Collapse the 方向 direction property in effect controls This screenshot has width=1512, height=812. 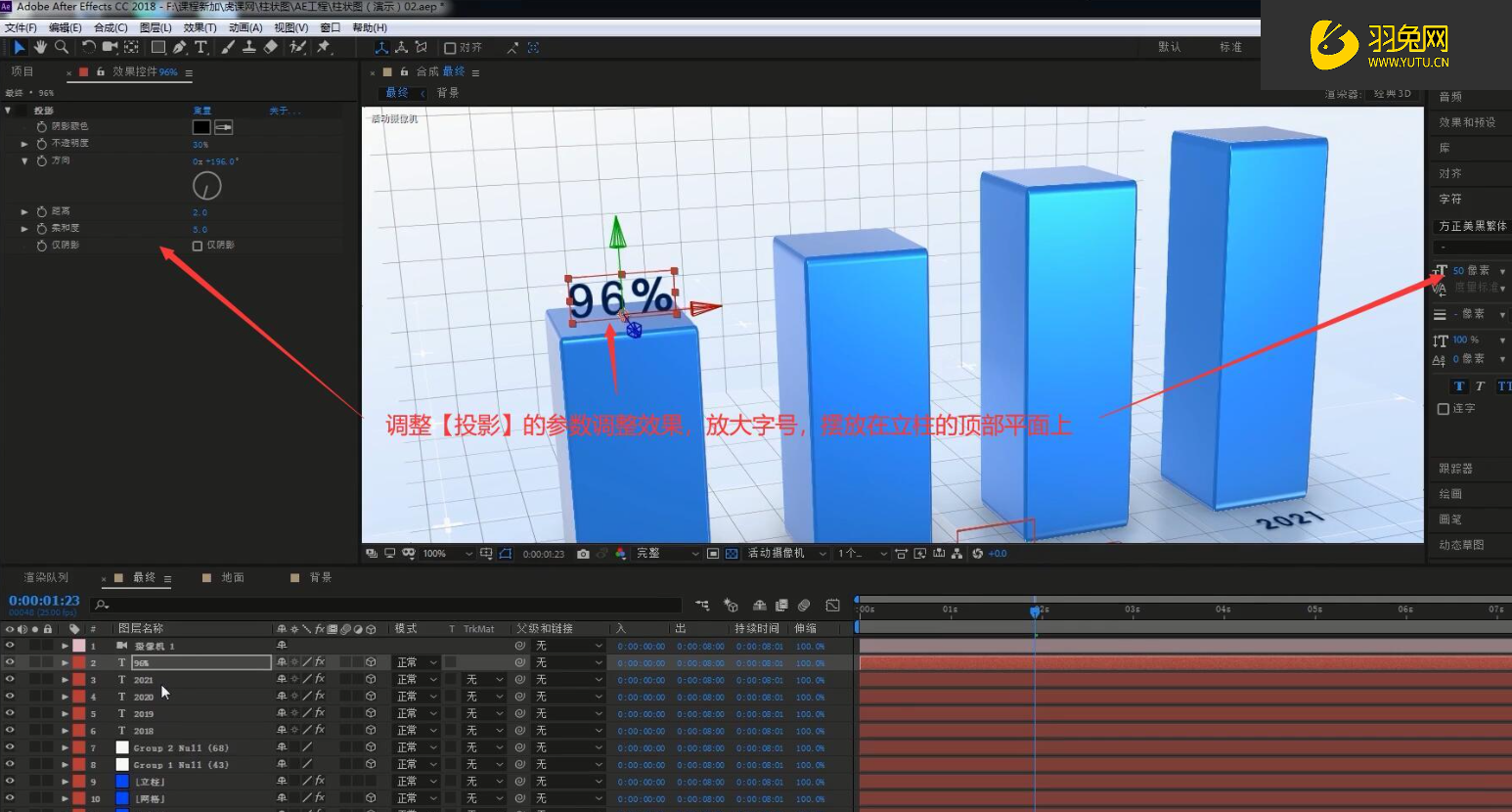point(25,160)
